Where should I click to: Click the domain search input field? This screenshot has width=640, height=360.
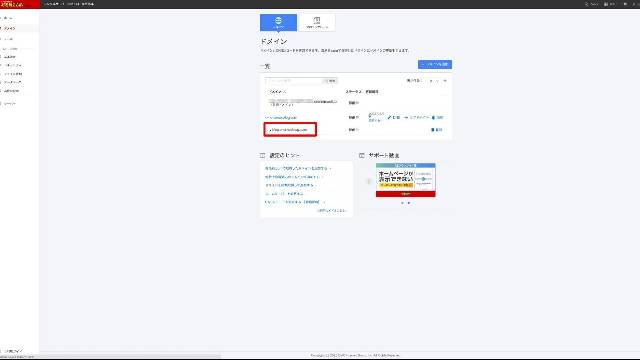click(294, 81)
